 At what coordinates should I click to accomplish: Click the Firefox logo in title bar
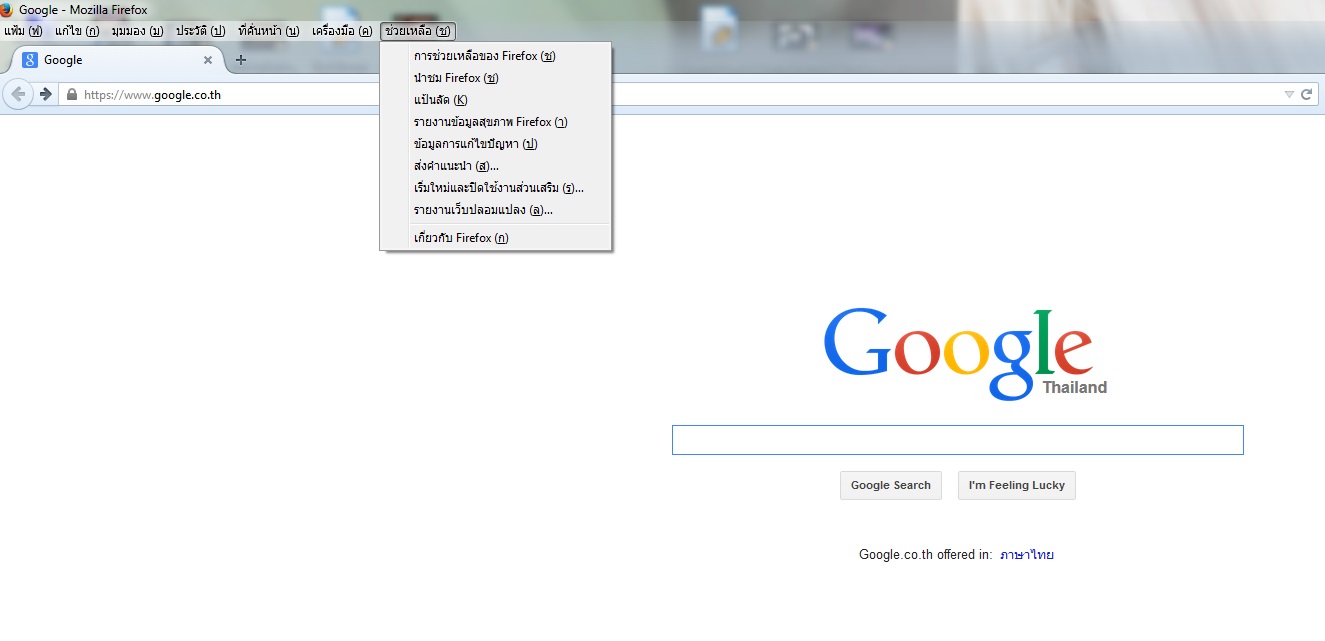coord(5,10)
